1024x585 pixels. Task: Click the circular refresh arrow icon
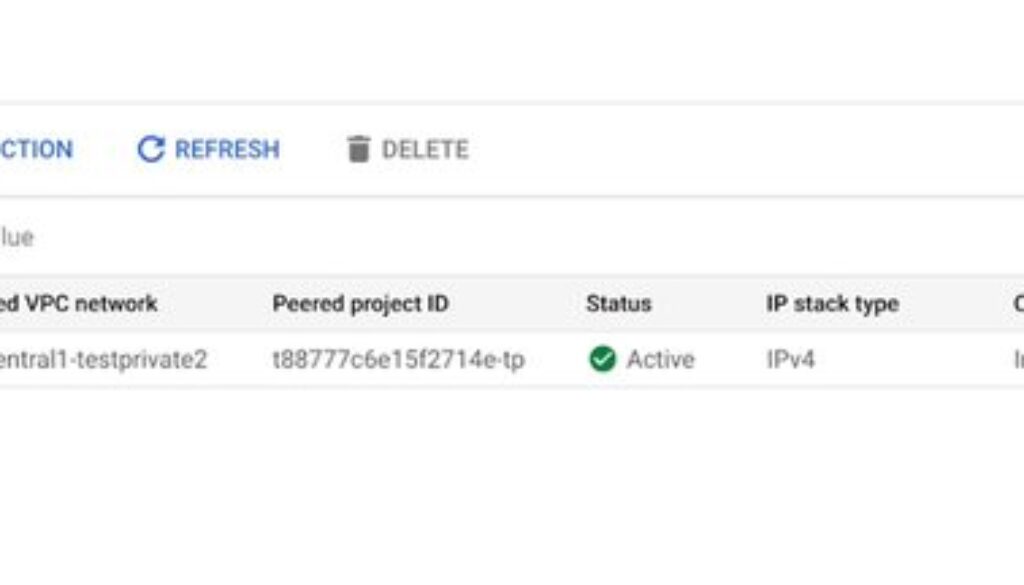pos(150,150)
